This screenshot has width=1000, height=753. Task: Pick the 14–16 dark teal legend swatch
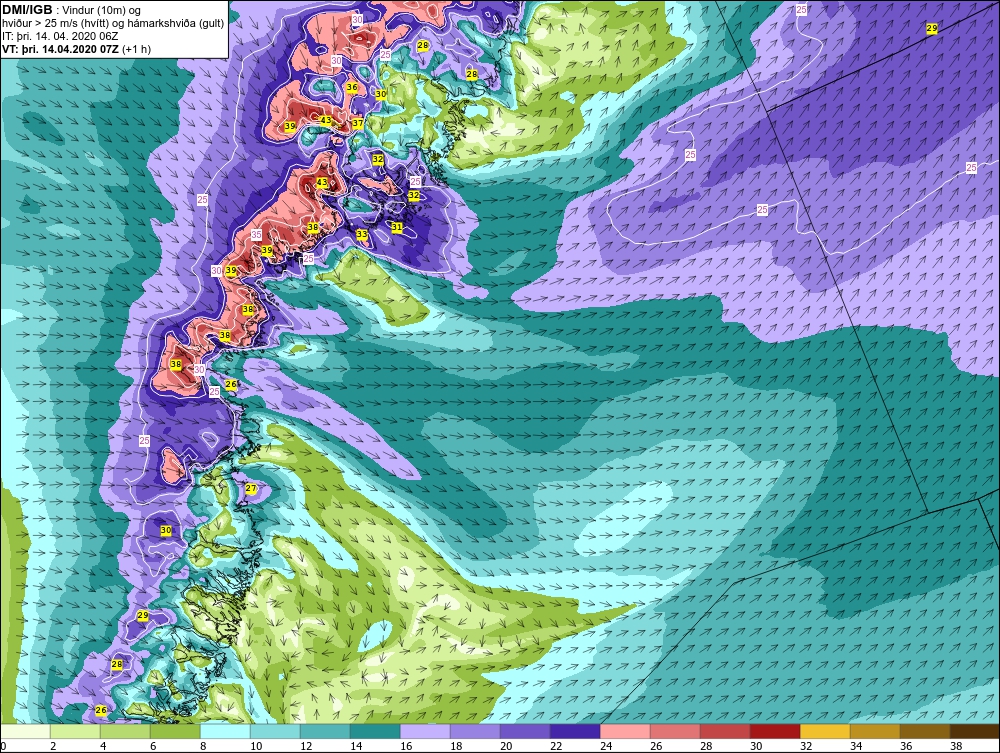pyautogui.click(x=375, y=731)
